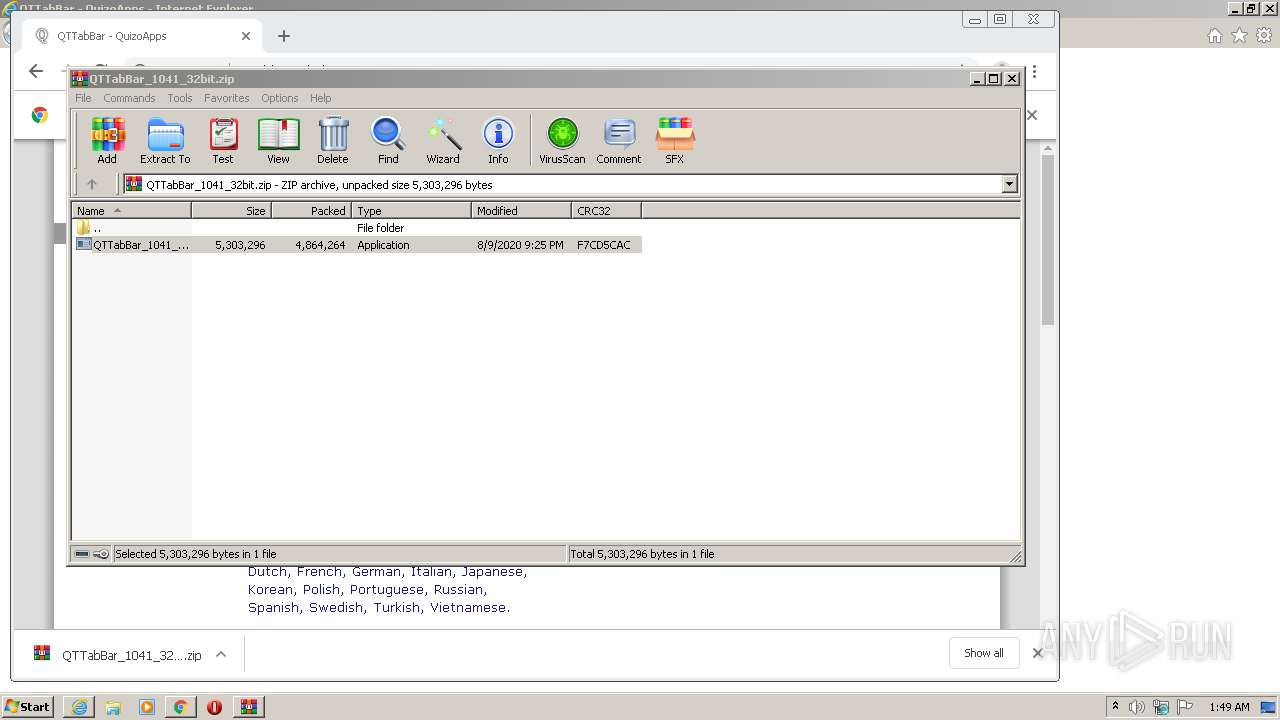1280x720 pixels.
Task: Show hidden system tray icons
Action: 1116,707
